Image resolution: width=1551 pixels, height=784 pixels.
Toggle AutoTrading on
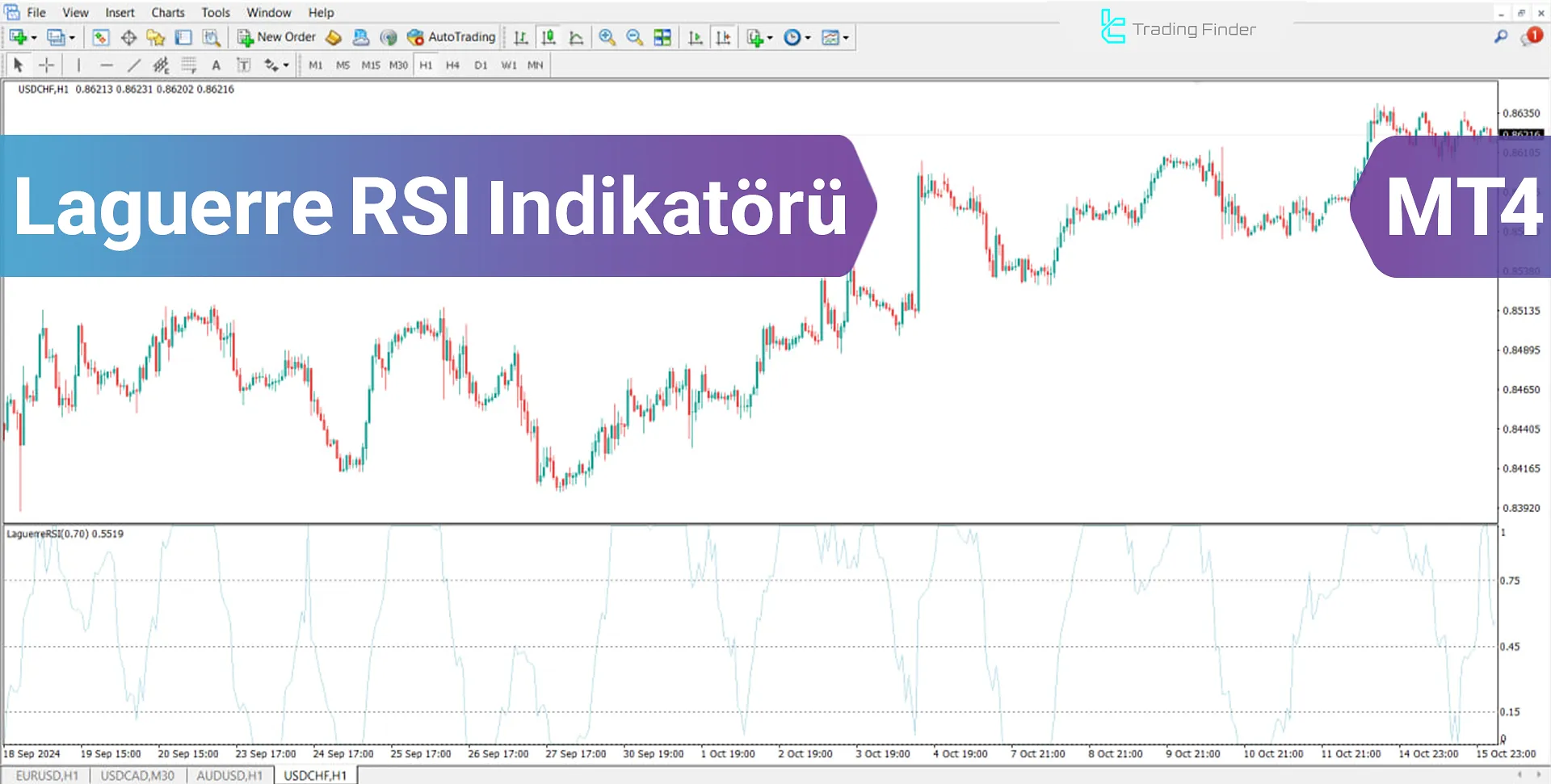[x=452, y=36]
